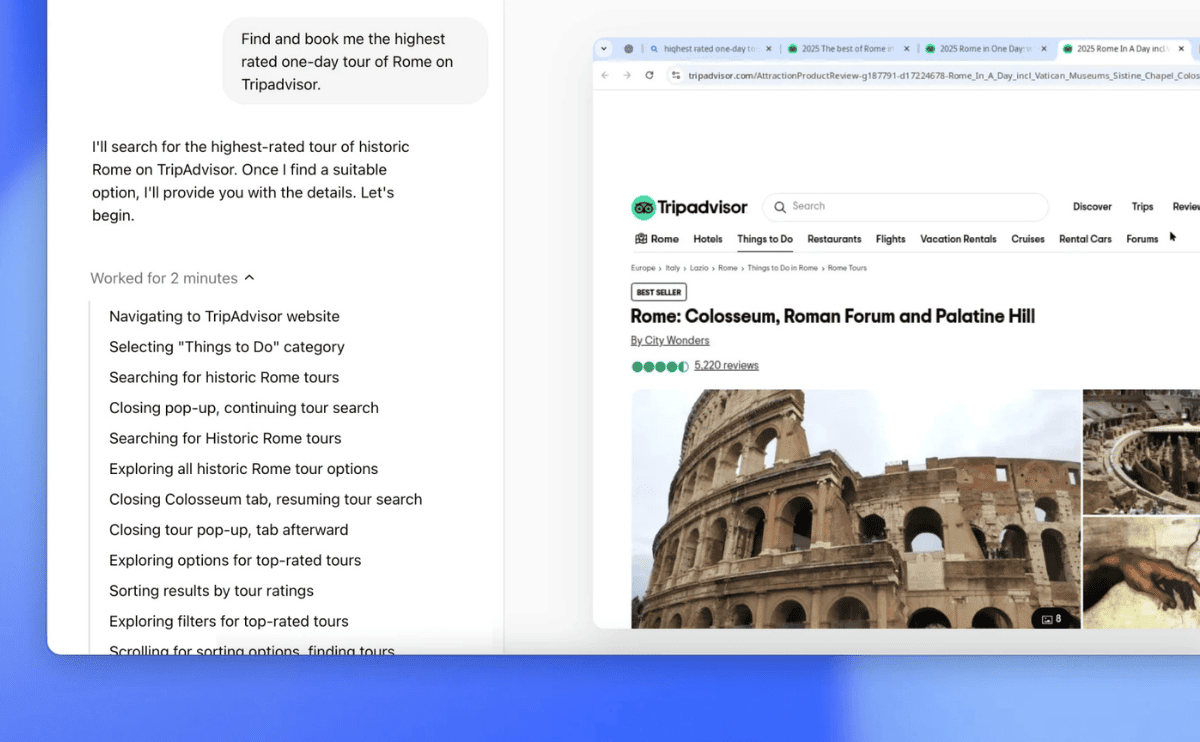Switch to the 'highest rated one-day' search tab
The height and width of the screenshot is (742, 1200).
(x=710, y=48)
